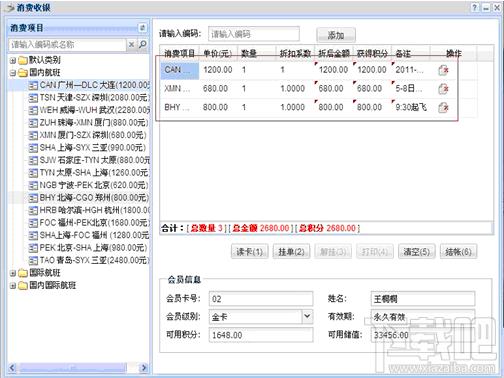
Task: Click the 添加 button
Action: pyautogui.click(x=336, y=35)
